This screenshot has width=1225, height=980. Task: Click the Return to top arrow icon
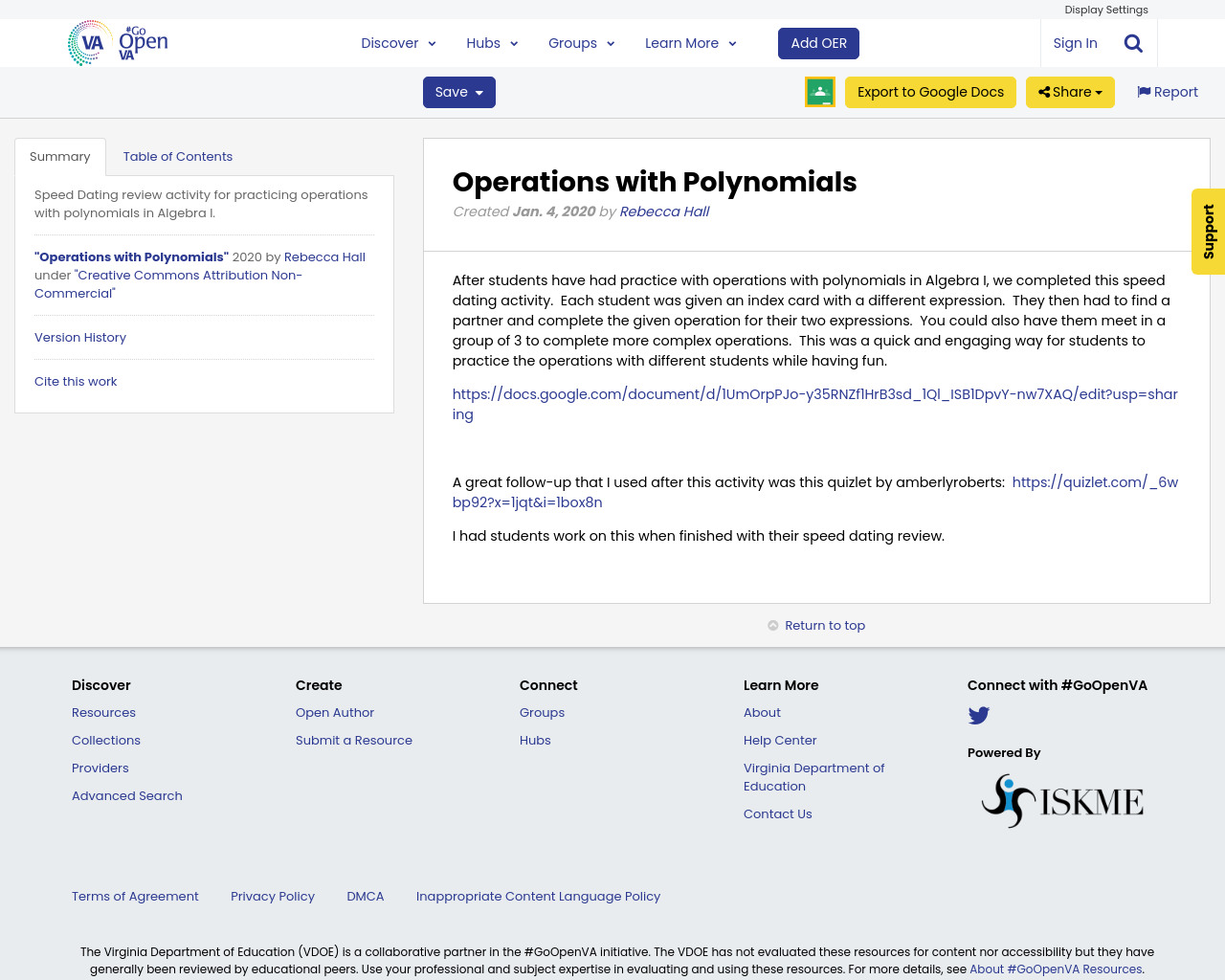(772, 624)
